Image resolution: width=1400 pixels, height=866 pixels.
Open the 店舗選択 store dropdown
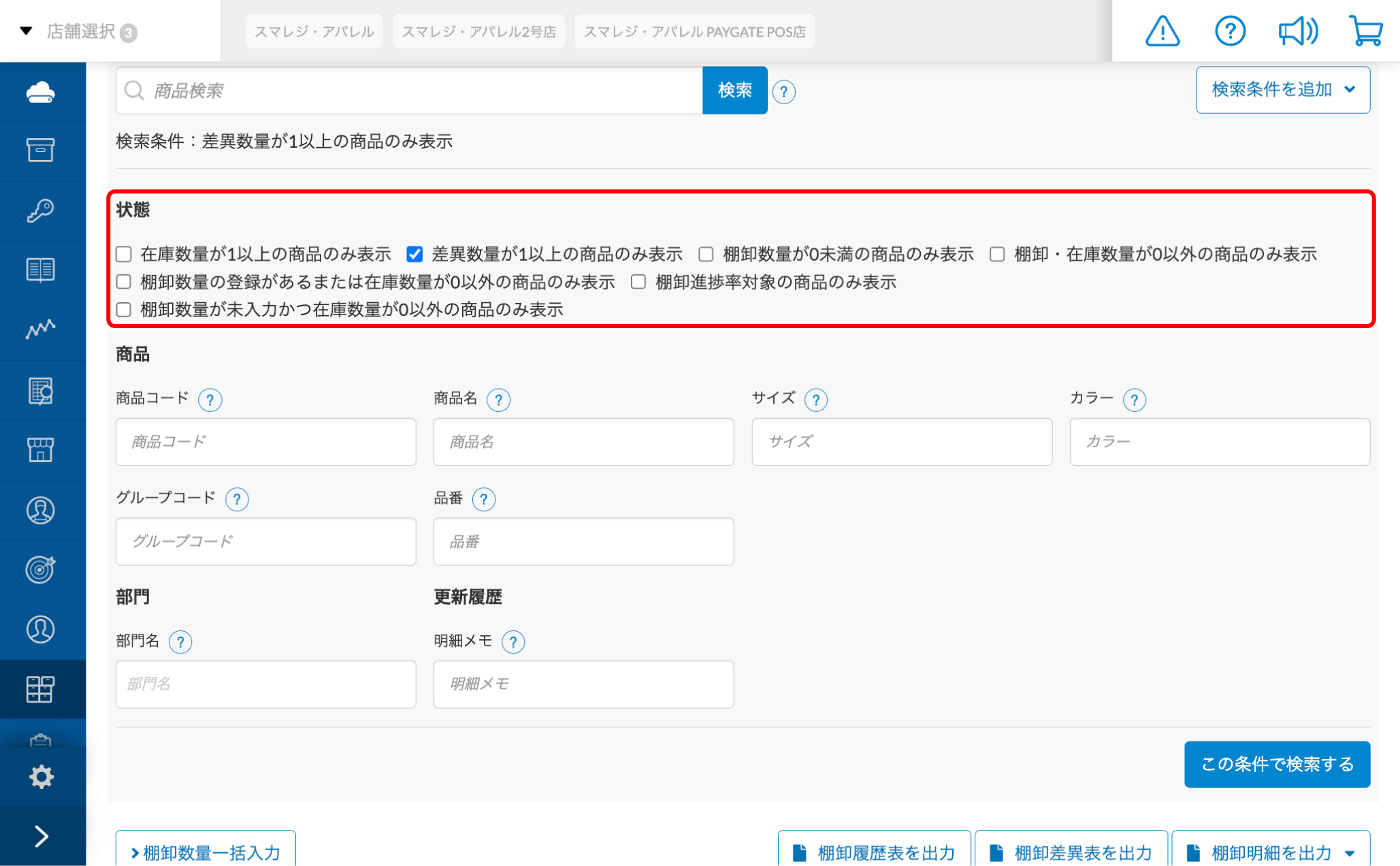[80, 31]
